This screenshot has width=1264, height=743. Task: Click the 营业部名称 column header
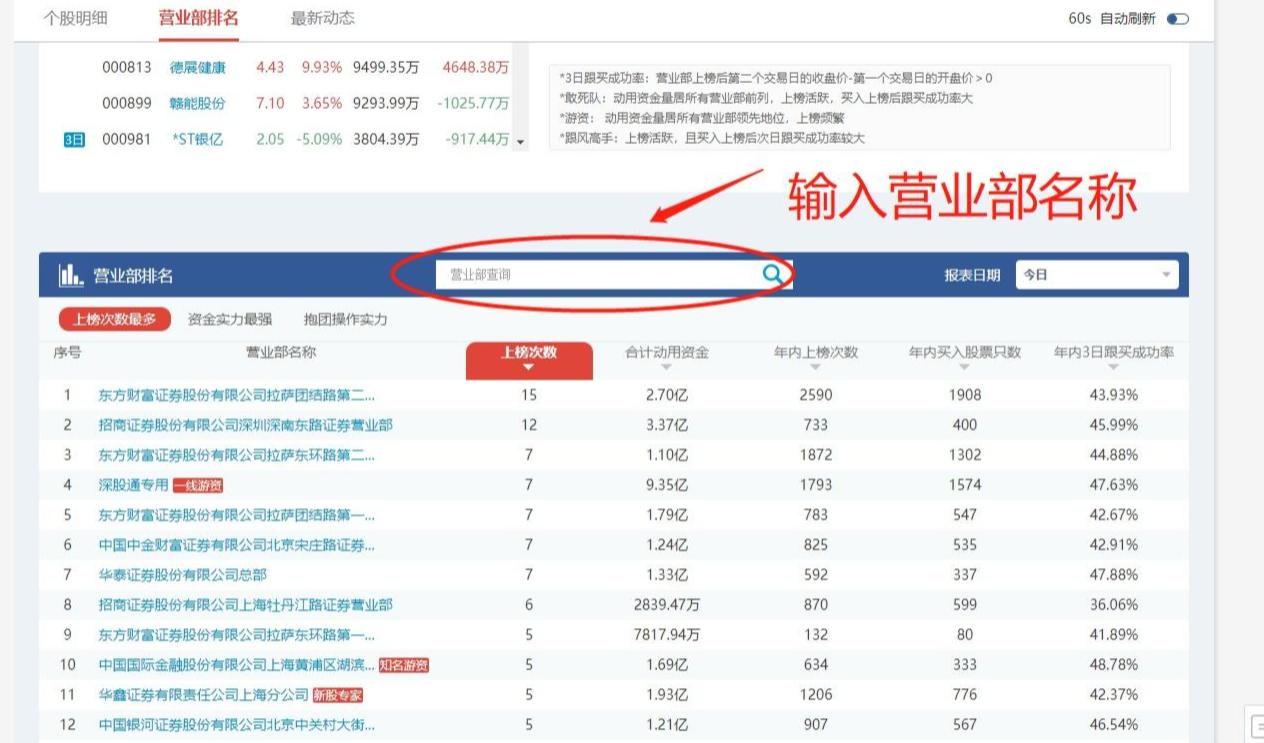coord(281,352)
